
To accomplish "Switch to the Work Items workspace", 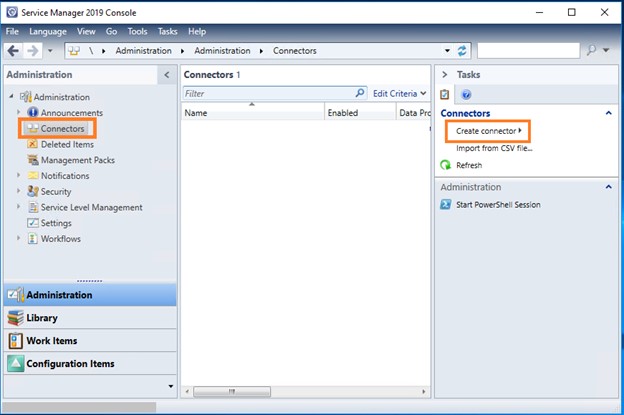I will pyautogui.click(x=90, y=341).
